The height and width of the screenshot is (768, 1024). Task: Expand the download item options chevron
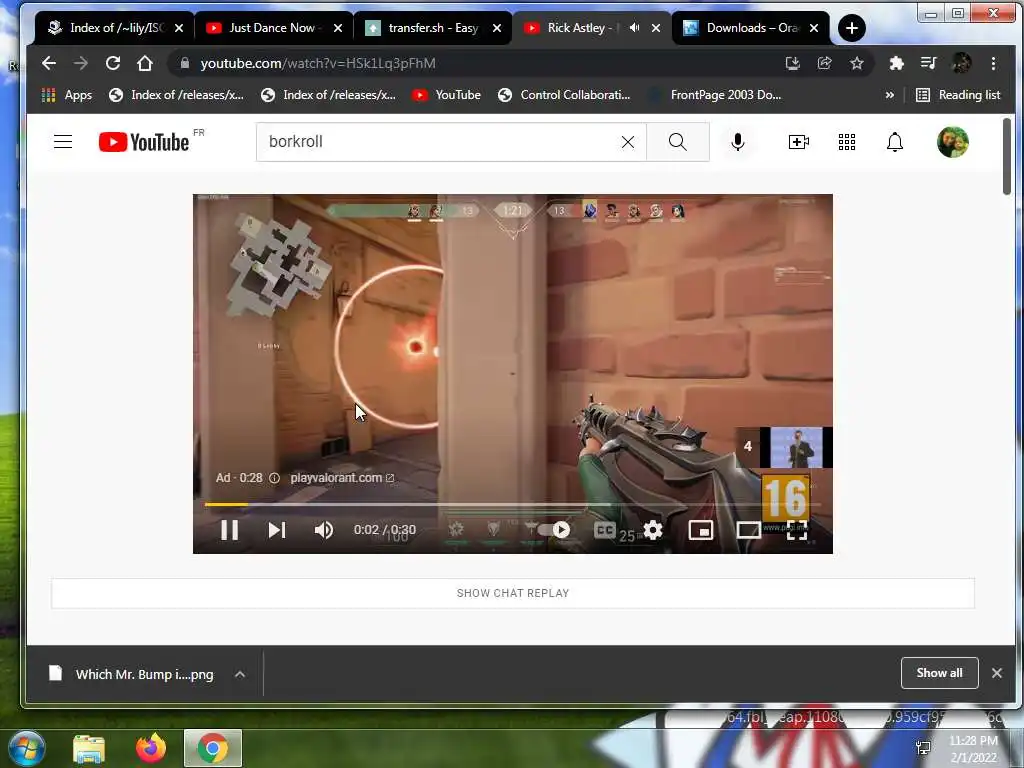click(240, 674)
